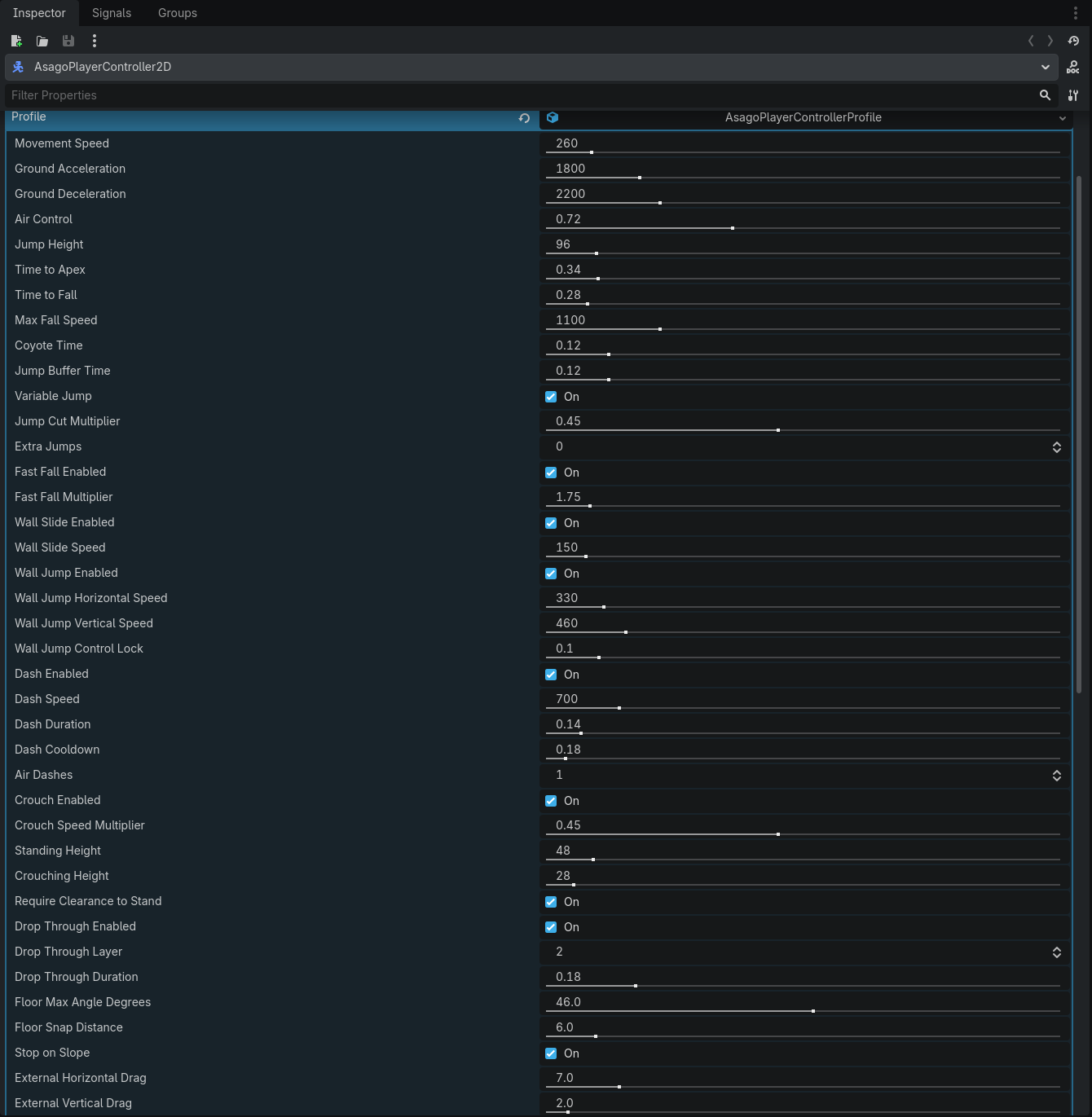The width and height of the screenshot is (1092, 1117).
Task: Toggle Require Clearance to Stand
Action: pyautogui.click(x=551, y=902)
